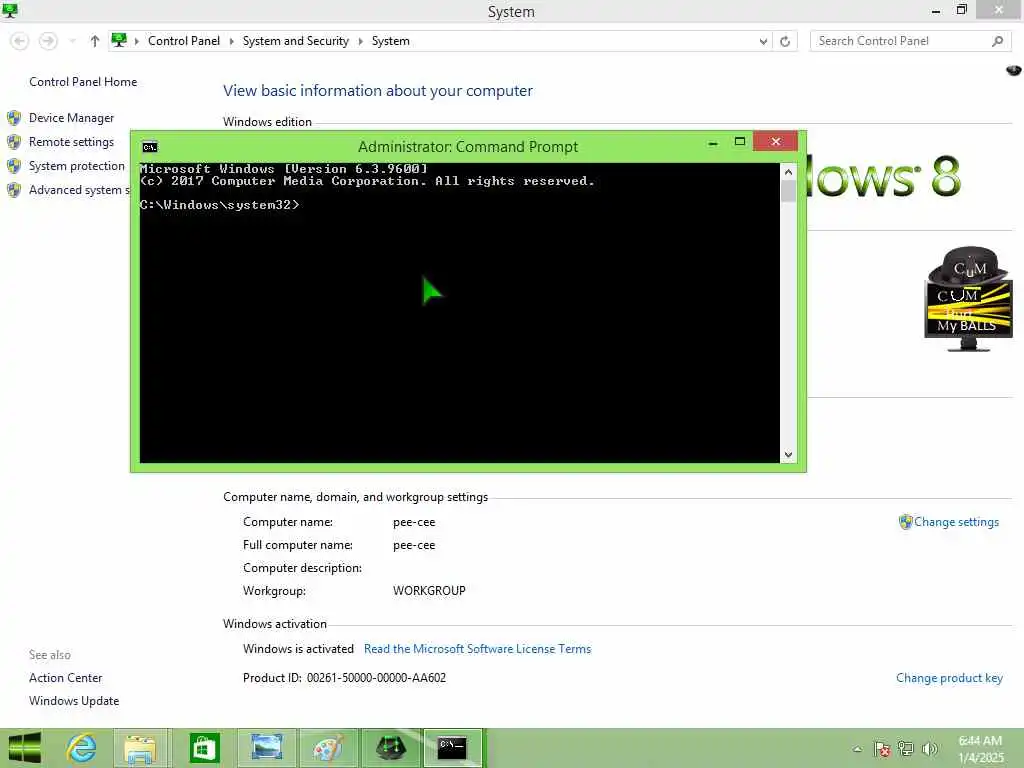The image size is (1024, 768).
Task: Open the Action Center flag tray icon
Action: (x=882, y=749)
